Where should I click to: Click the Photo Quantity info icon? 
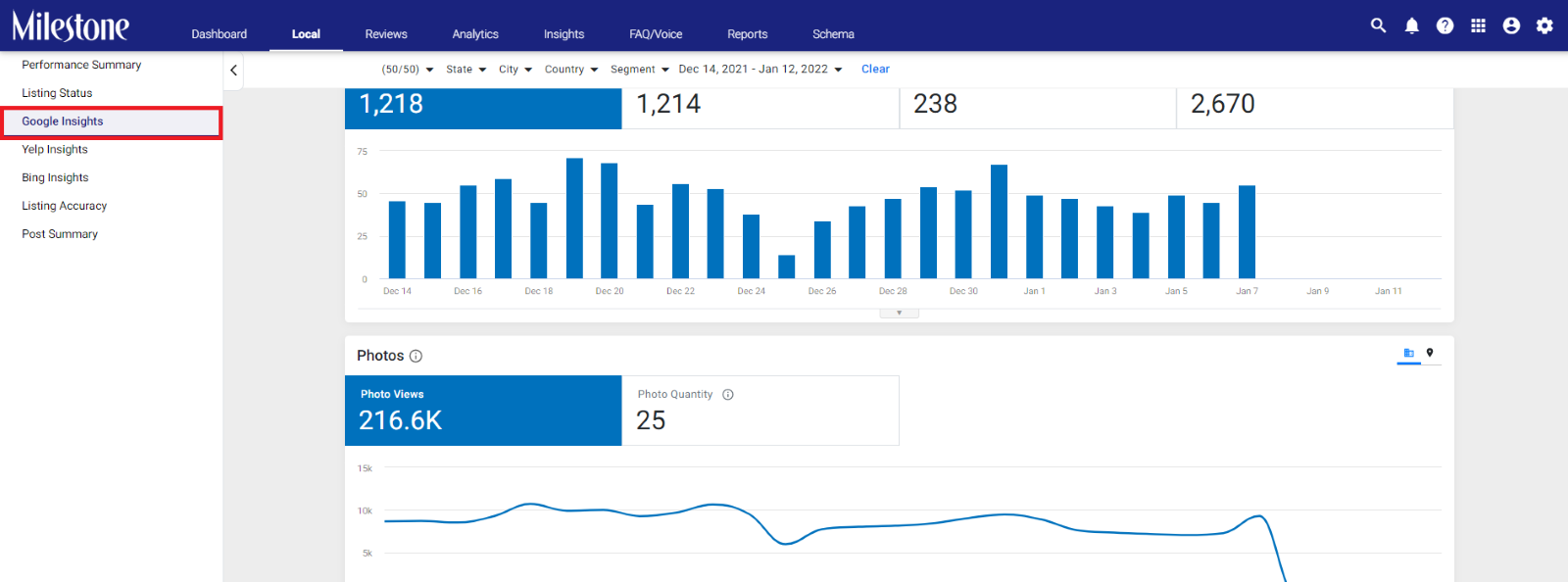coord(728,395)
